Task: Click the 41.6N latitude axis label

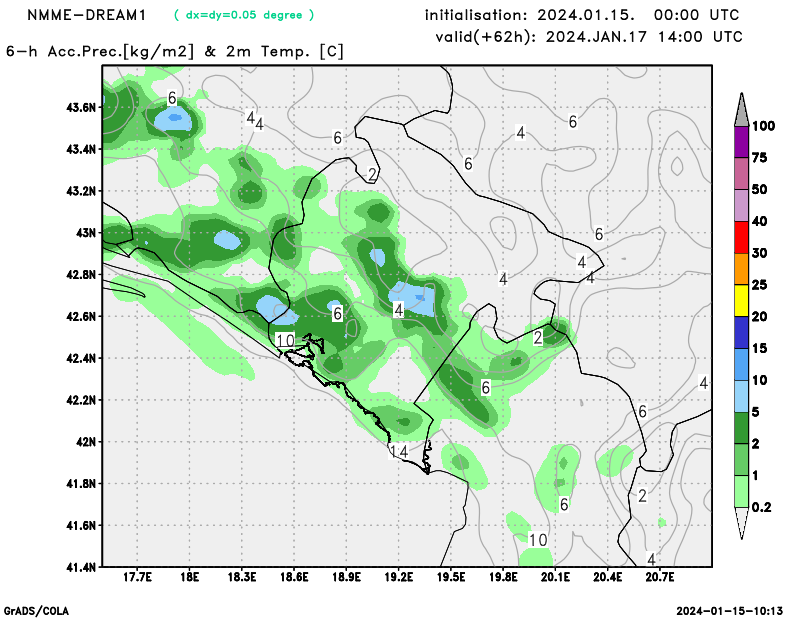Action: [81, 525]
